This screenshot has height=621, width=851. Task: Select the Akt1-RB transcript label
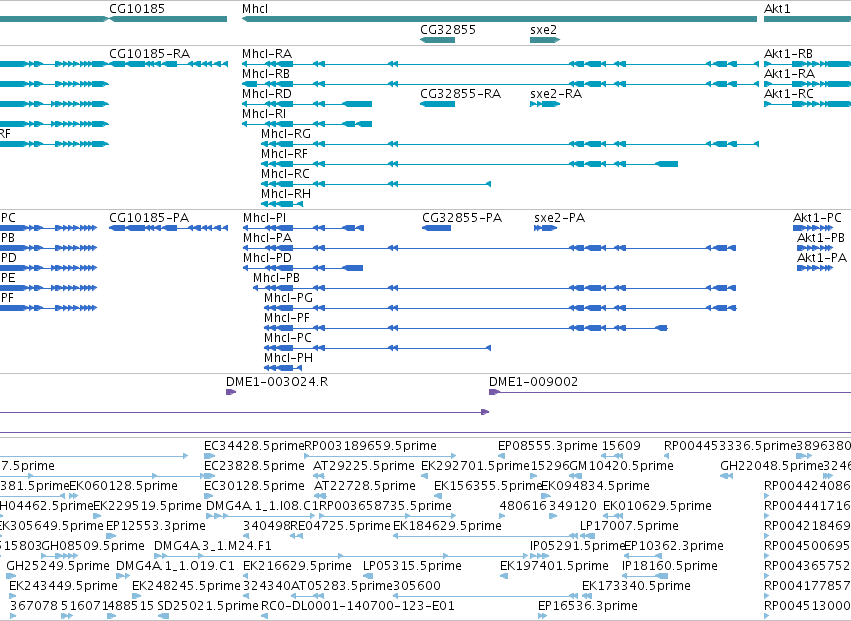point(789,54)
